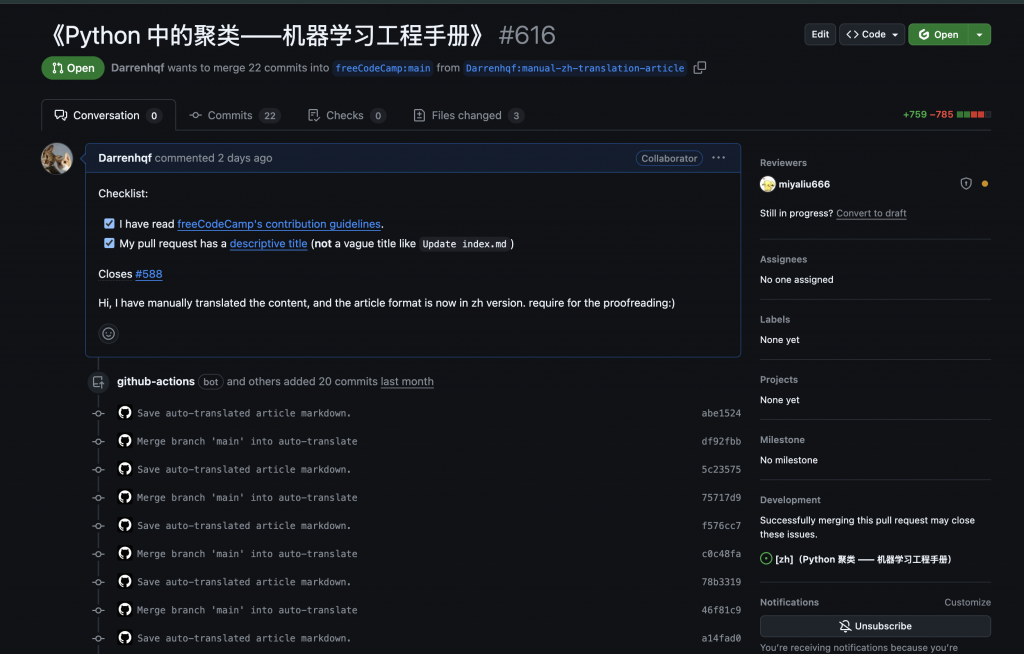Switch to the Commits tab
1024x654 pixels.
(x=235, y=116)
